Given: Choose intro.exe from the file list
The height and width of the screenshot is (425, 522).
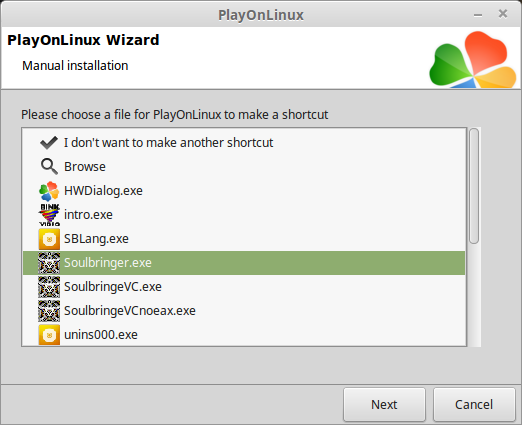Looking at the screenshot, I should point(244,215).
